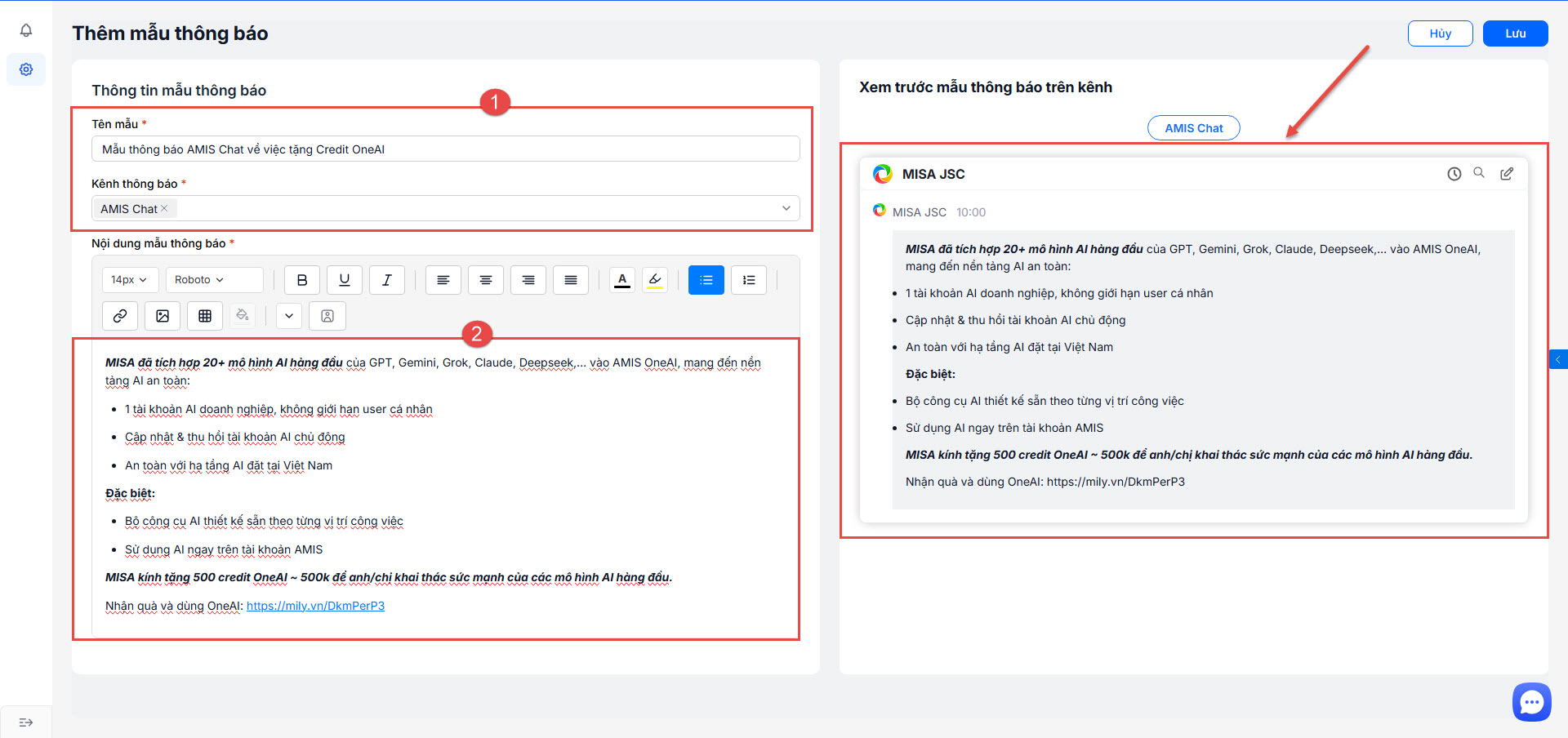Click '1 tài khoản AI doanh nghiệp' bullet in editor

coord(278,409)
